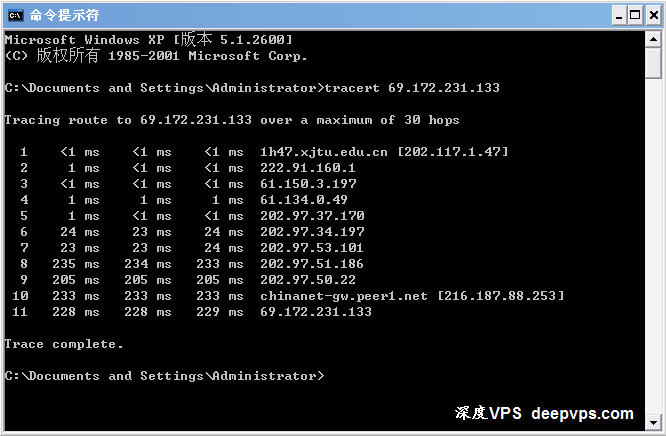Click the IP 222.91.160.1 in hop 2
This screenshot has height=436, width=666.
click(x=308, y=168)
